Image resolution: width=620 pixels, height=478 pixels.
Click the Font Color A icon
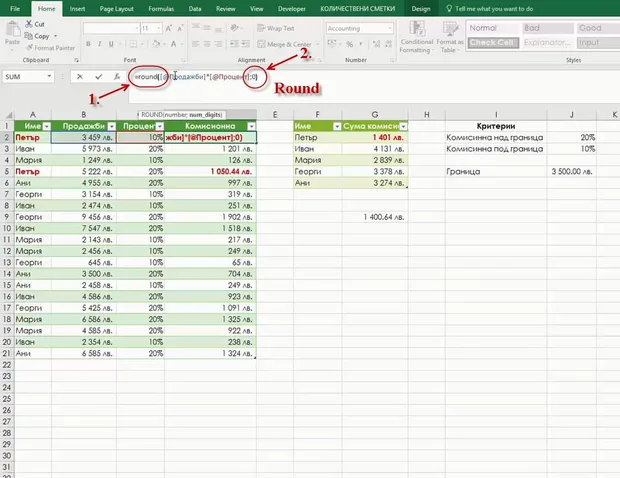coord(173,44)
